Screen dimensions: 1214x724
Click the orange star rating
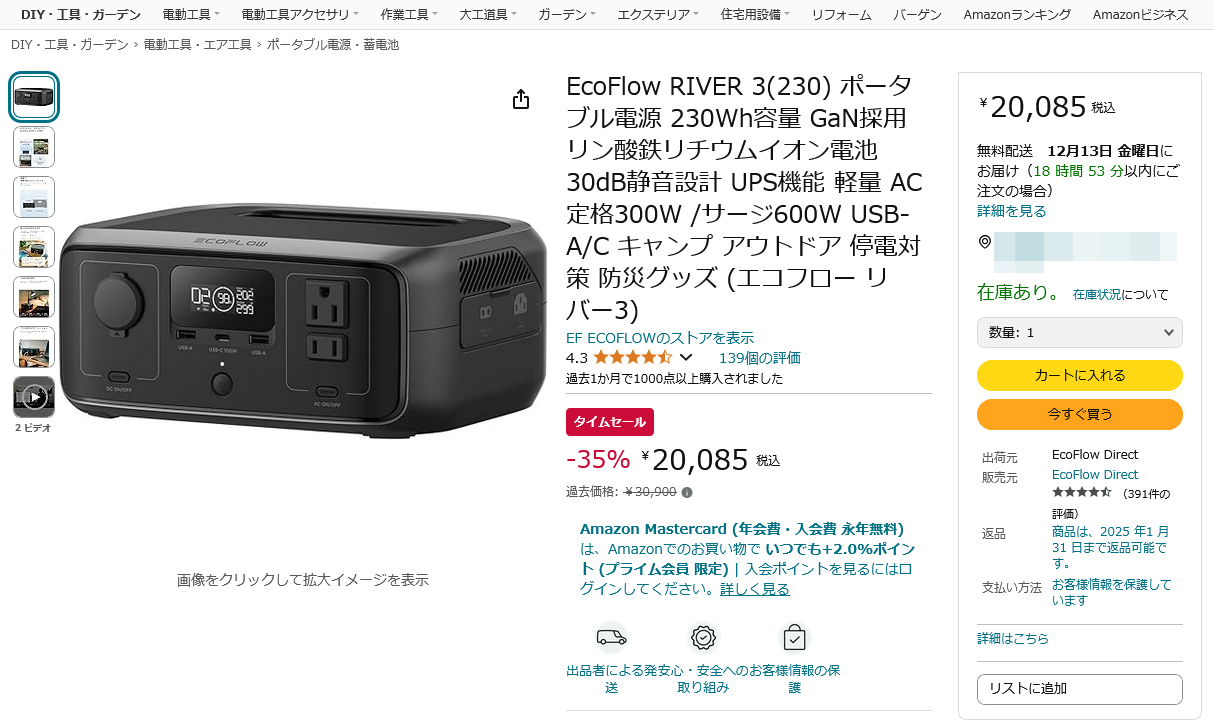click(x=632, y=357)
